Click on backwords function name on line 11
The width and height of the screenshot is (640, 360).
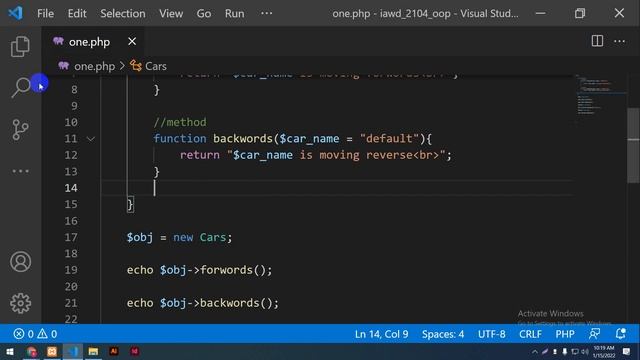242,138
